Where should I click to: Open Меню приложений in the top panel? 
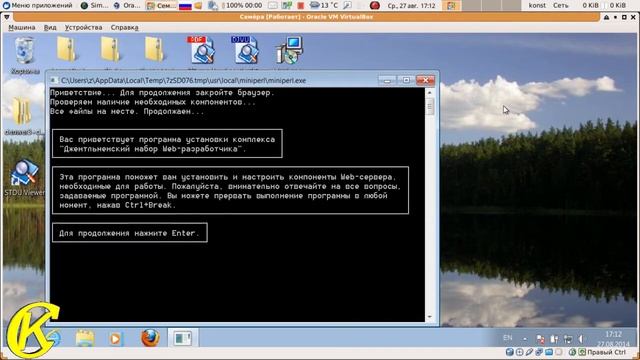[38, 5]
